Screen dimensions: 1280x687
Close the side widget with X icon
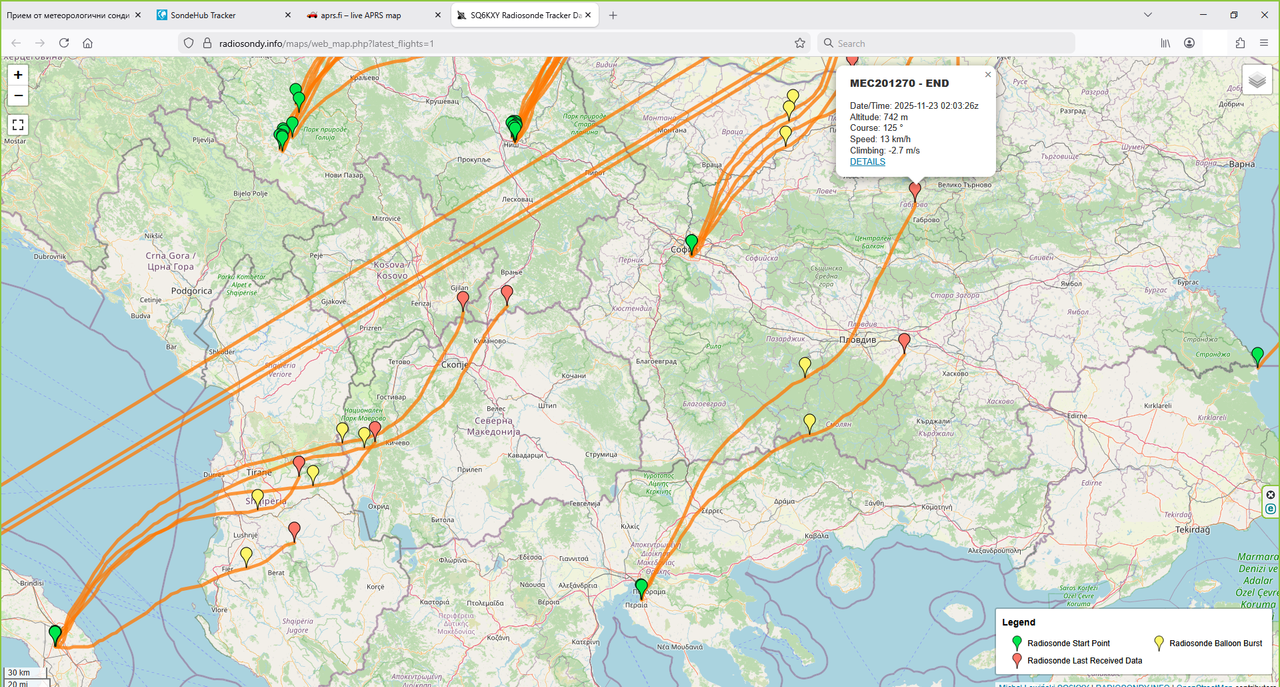coord(1271,494)
